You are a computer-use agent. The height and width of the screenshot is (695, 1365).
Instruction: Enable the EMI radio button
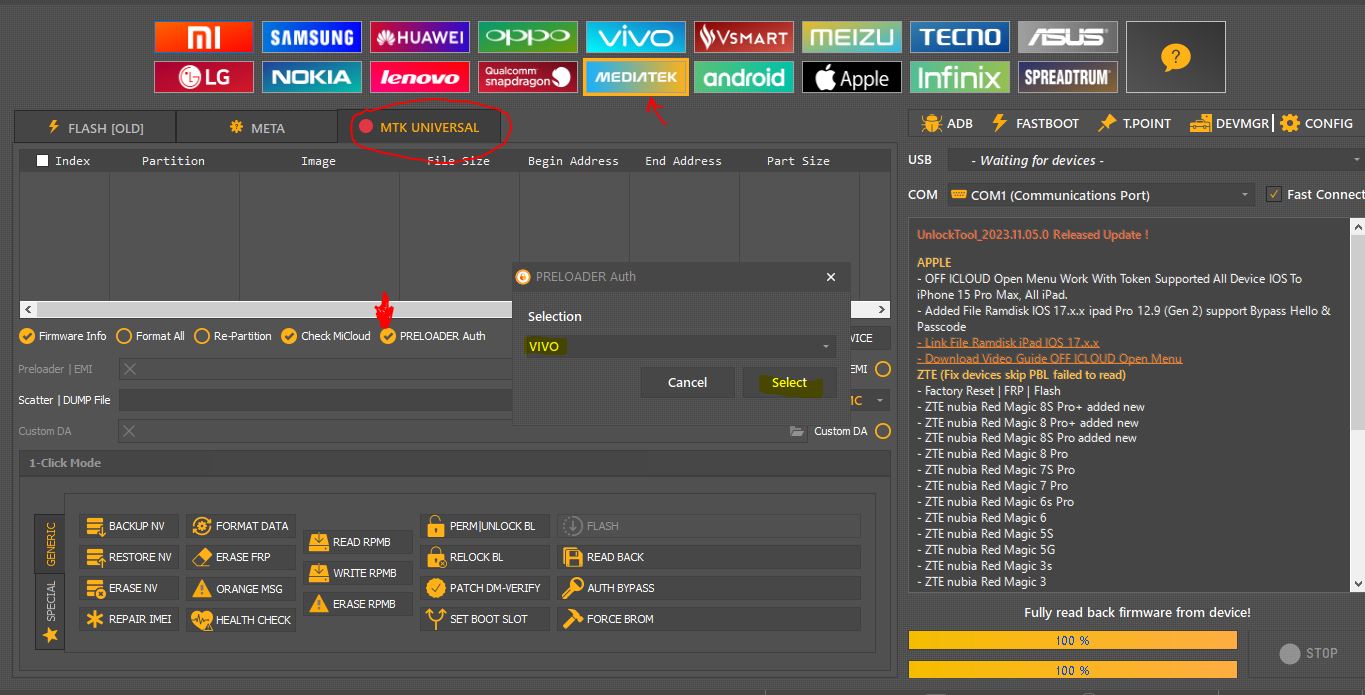(x=882, y=369)
